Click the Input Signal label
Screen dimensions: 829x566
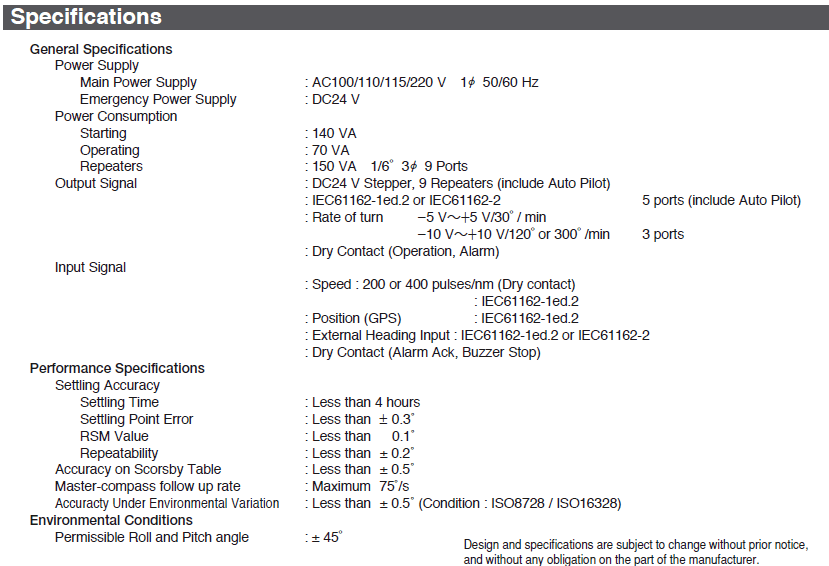(91, 267)
